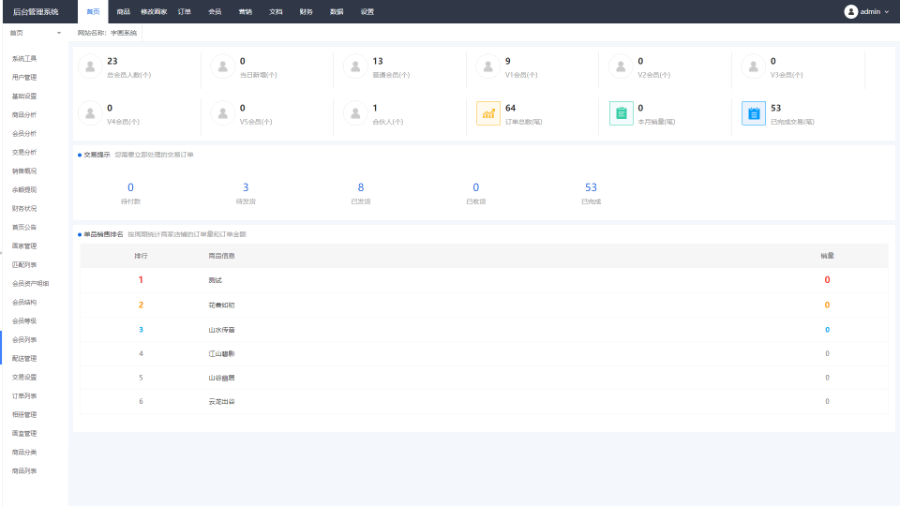The width and height of the screenshot is (900, 506).
Task: Open the 修改画家 top menu
Action: pos(154,11)
